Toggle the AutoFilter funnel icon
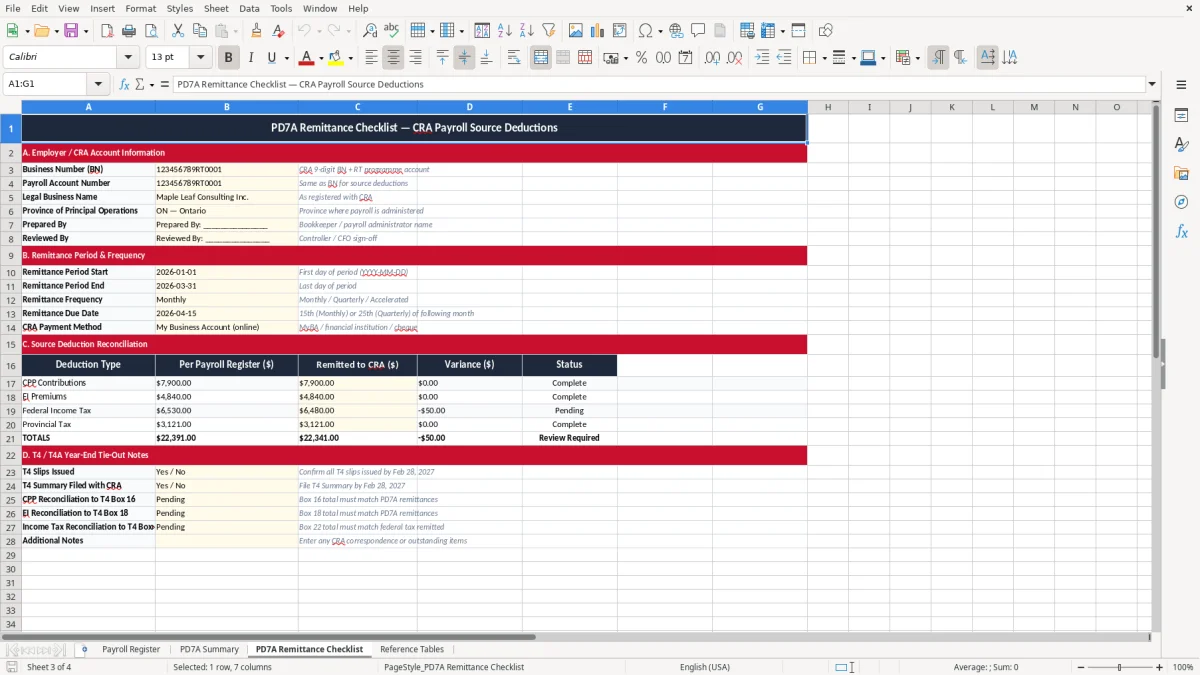Image resolution: width=1200 pixels, height=675 pixels. [548, 31]
